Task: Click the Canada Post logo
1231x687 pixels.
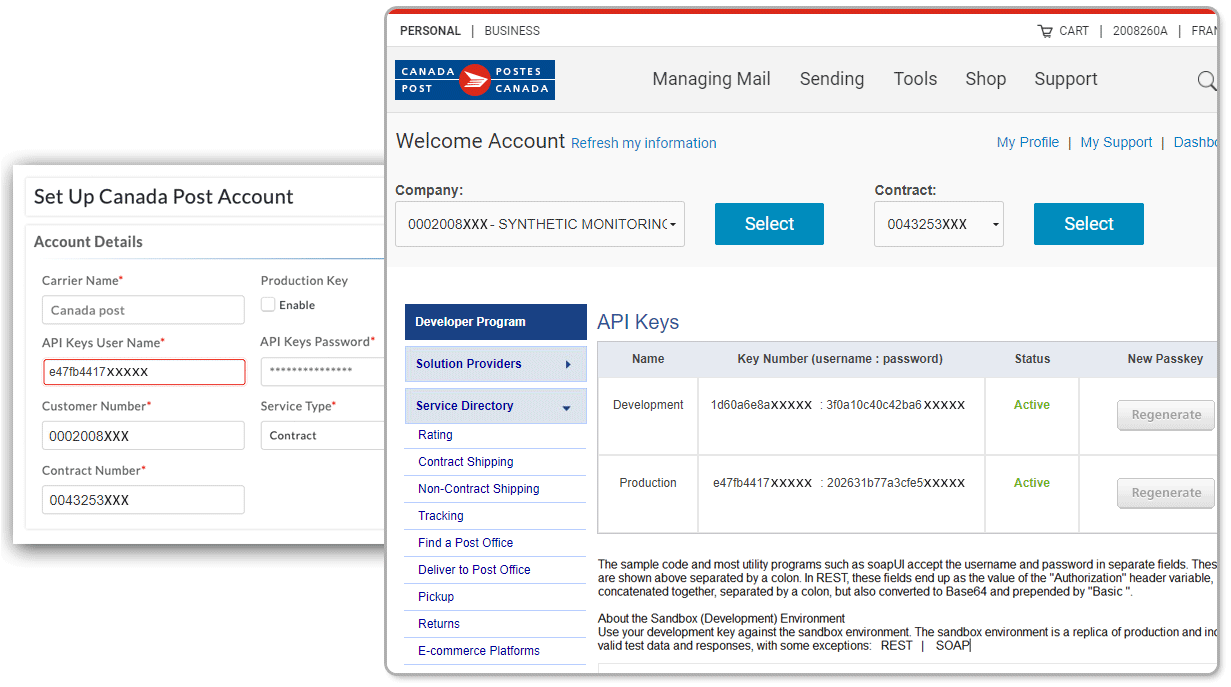Action: [x=475, y=80]
